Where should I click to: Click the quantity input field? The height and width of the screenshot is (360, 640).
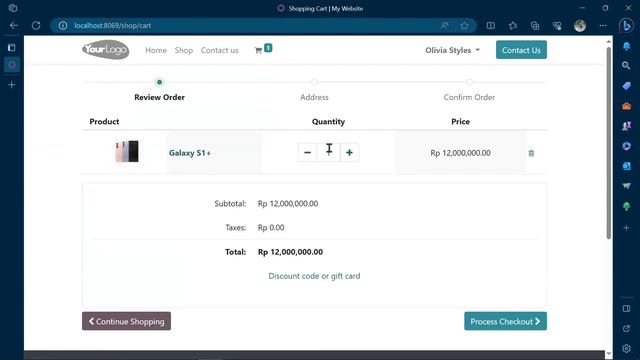pyautogui.click(x=329, y=153)
